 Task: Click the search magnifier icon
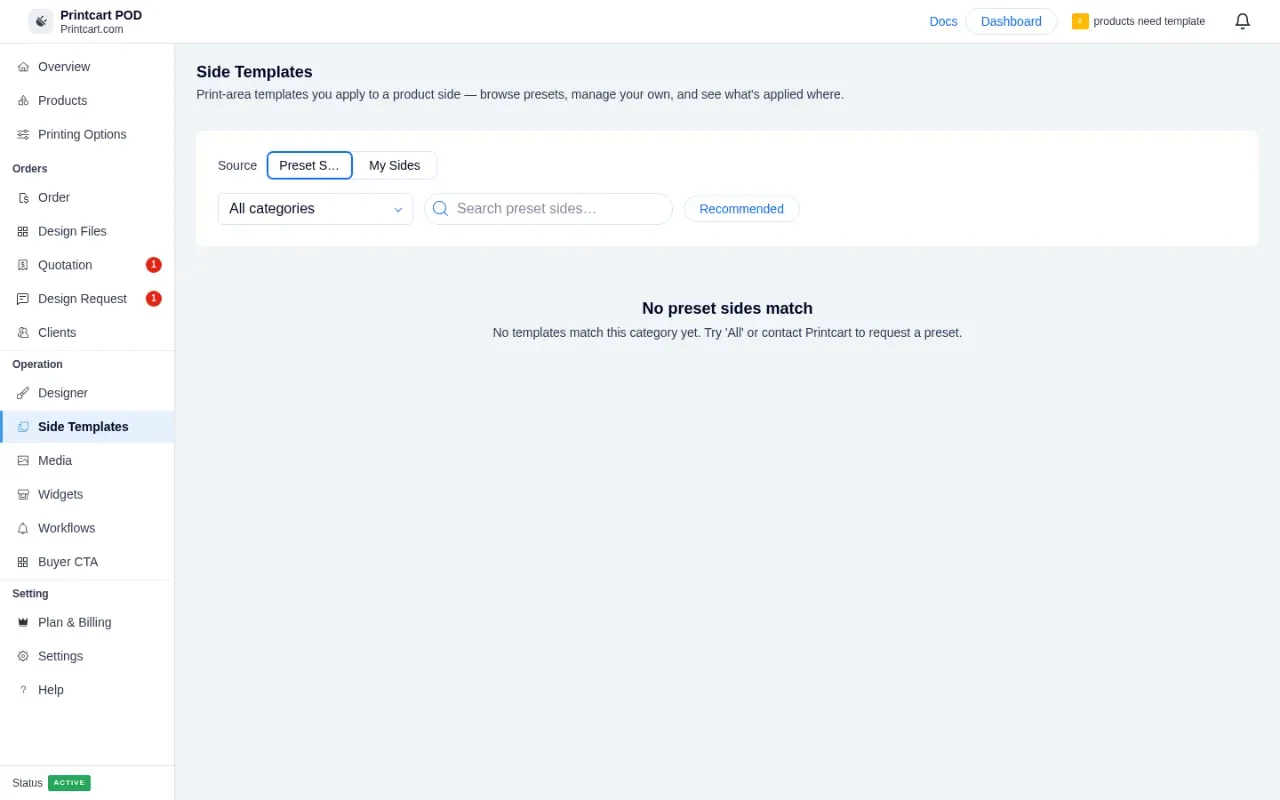pos(440,209)
